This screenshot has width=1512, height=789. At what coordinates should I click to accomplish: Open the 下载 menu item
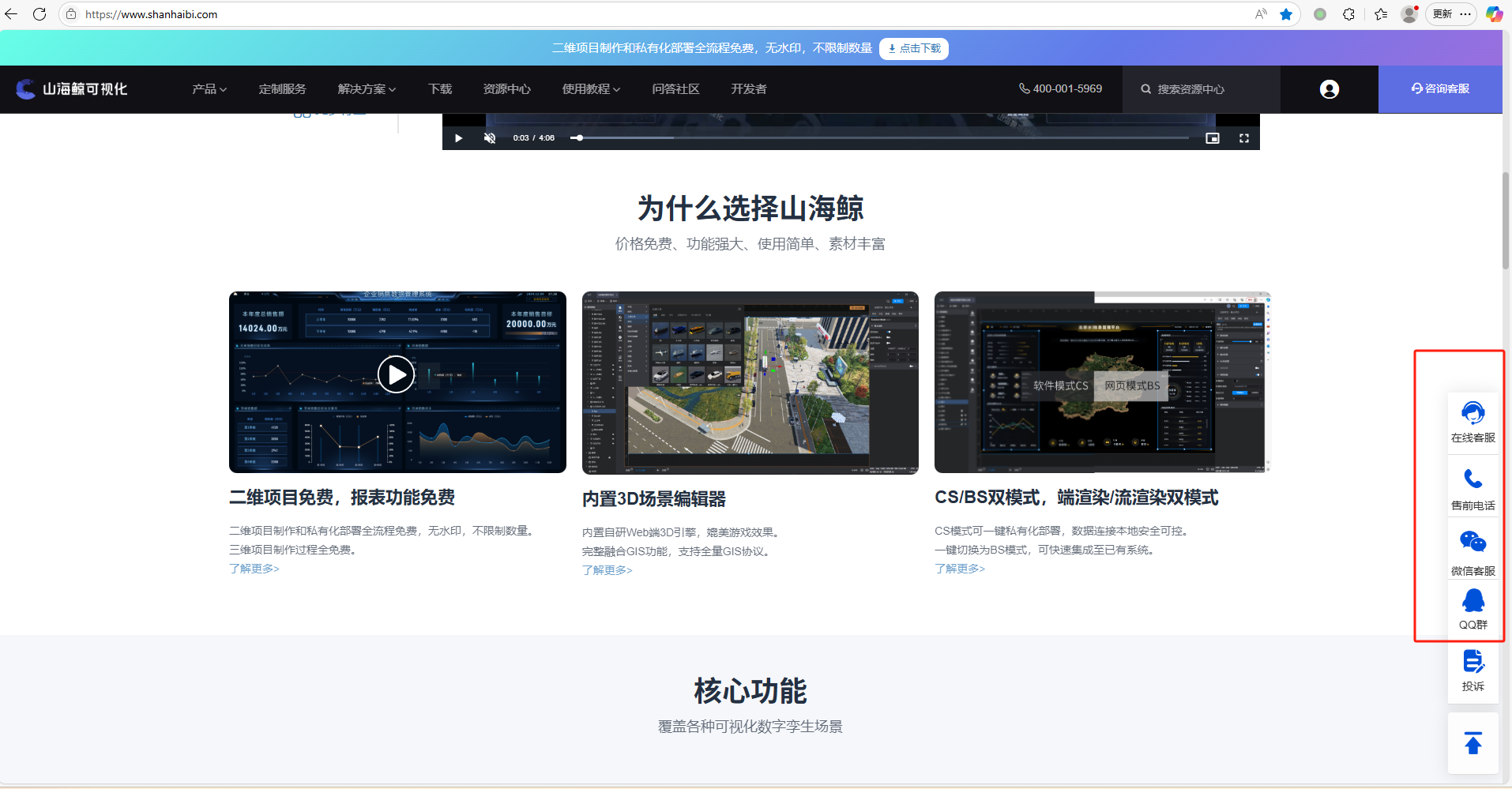[440, 89]
